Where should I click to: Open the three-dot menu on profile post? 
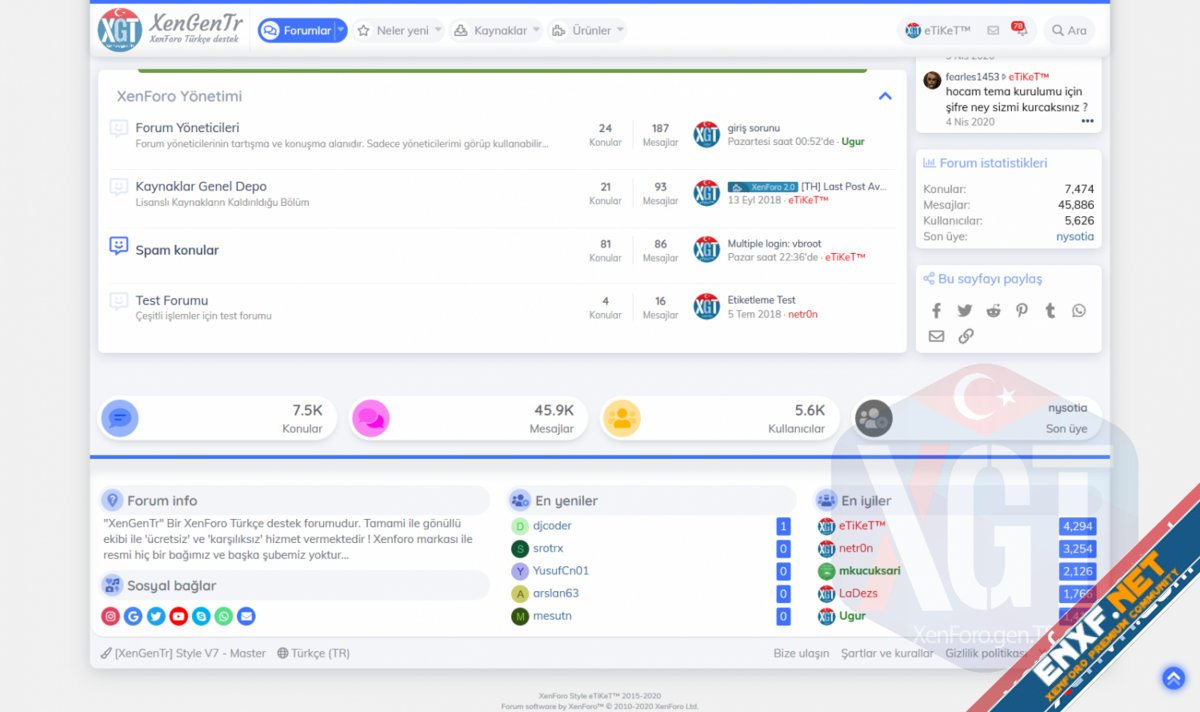[x=1087, y=121]
